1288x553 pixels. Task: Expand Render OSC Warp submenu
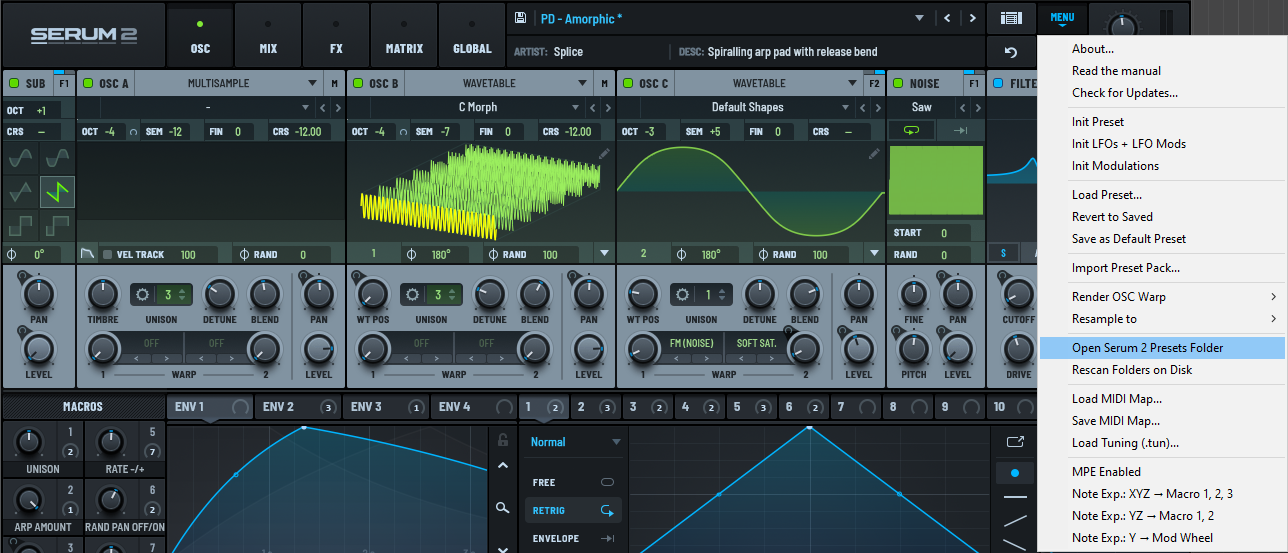[1161, 297]
